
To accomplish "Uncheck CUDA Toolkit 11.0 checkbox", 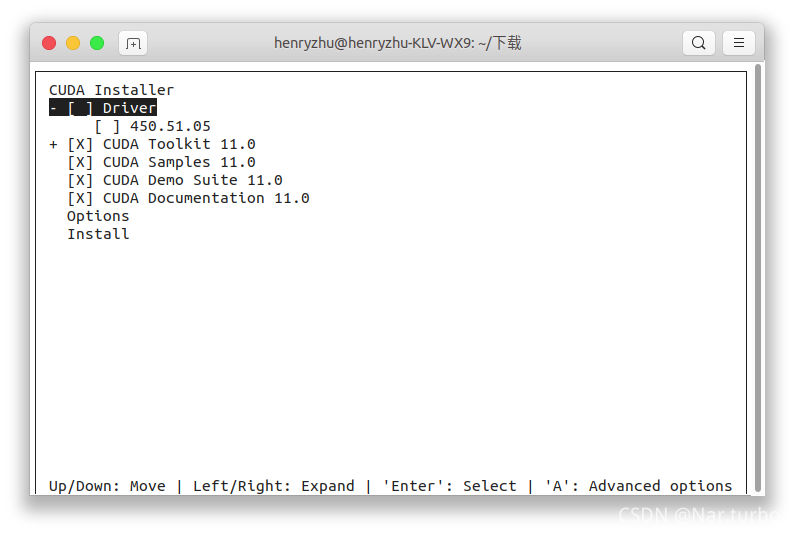I will pos(80,145).
